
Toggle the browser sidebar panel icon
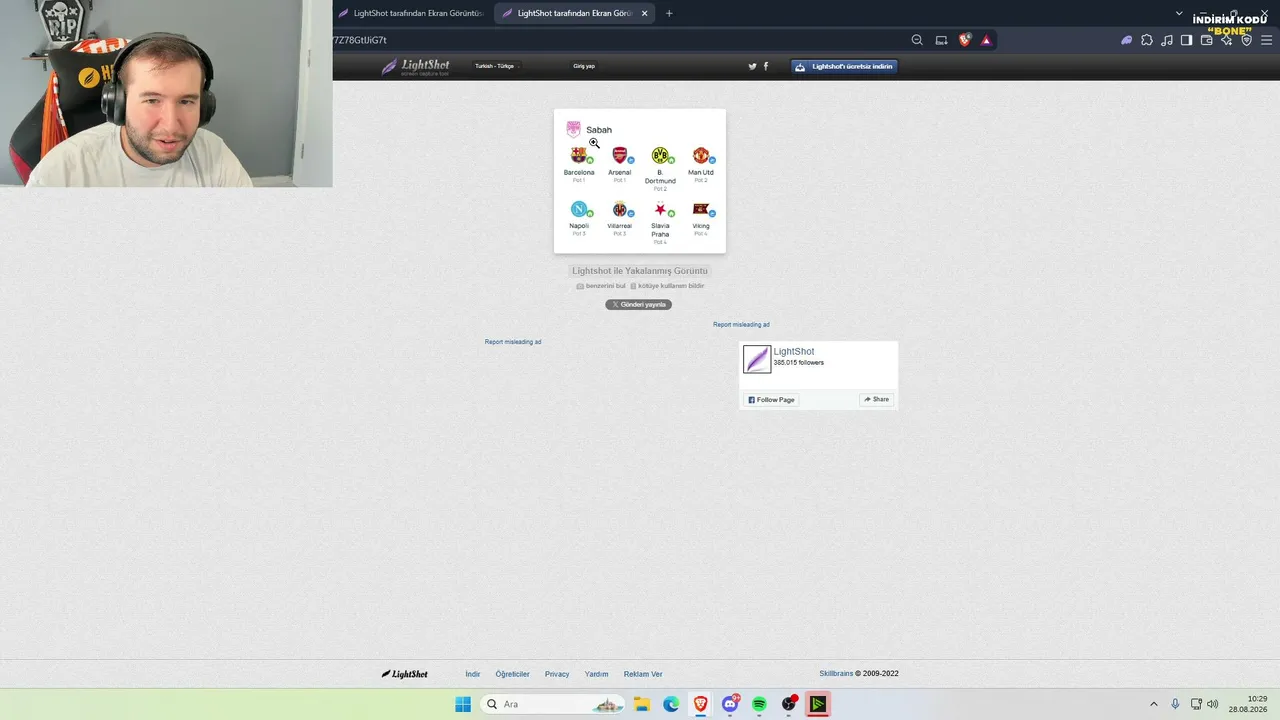1186,40
